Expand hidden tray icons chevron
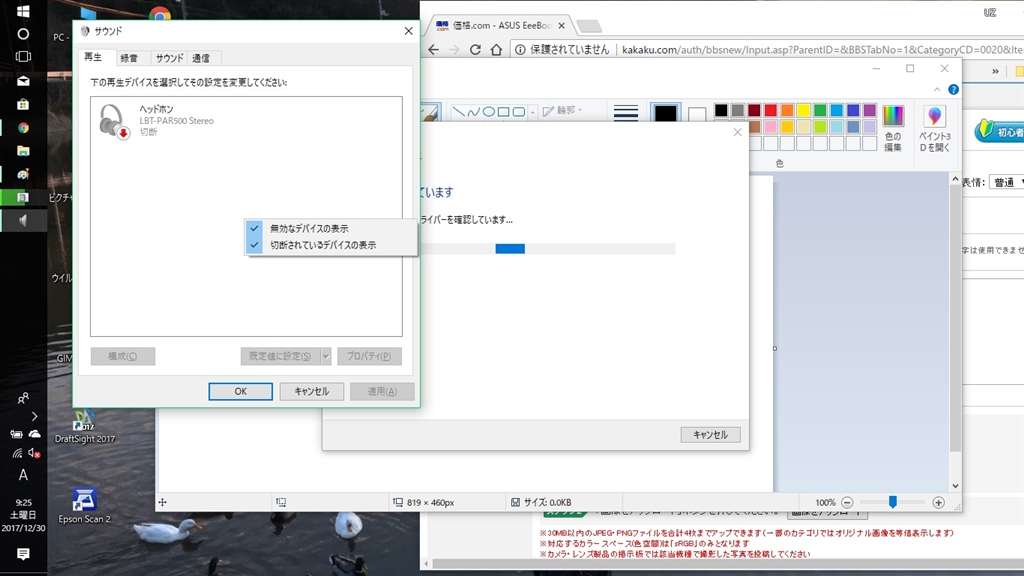This screenshot has height=576, width=1024. coord(34,416)
